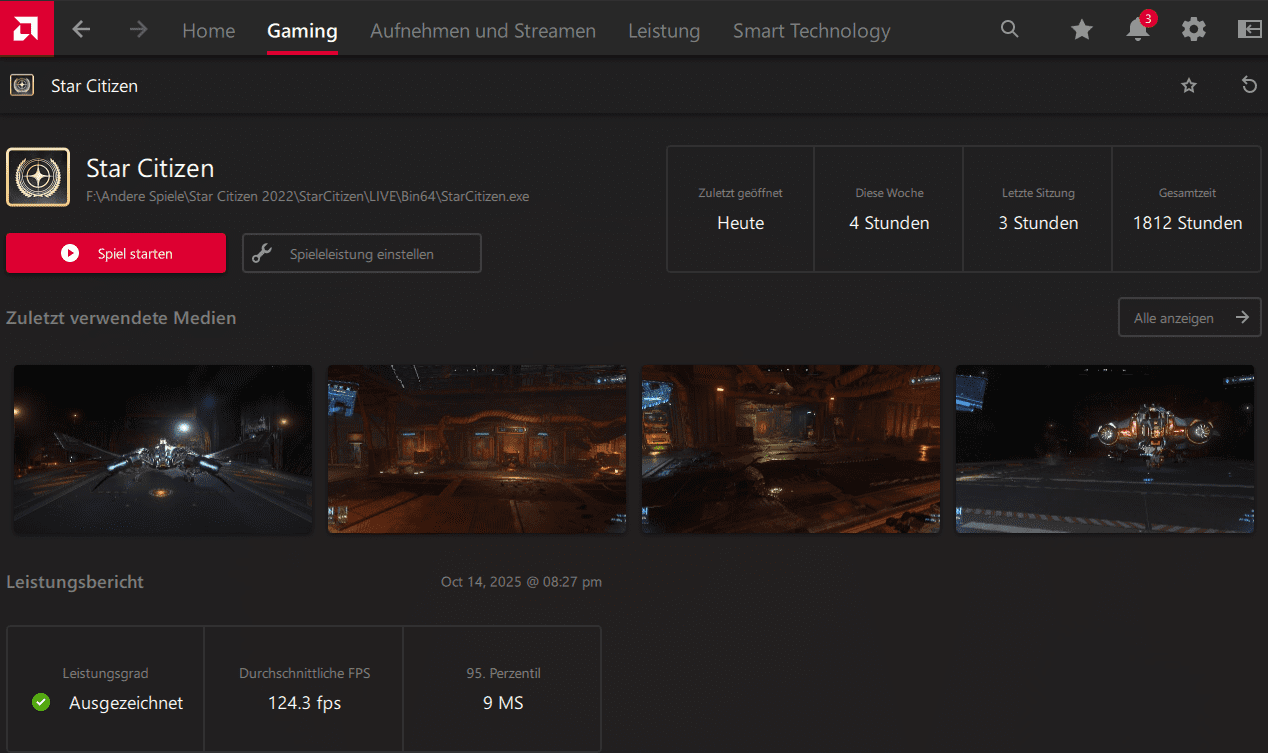
Task: Open fourth thumbnail showing landed spaceship
Action: [1105, 449]
